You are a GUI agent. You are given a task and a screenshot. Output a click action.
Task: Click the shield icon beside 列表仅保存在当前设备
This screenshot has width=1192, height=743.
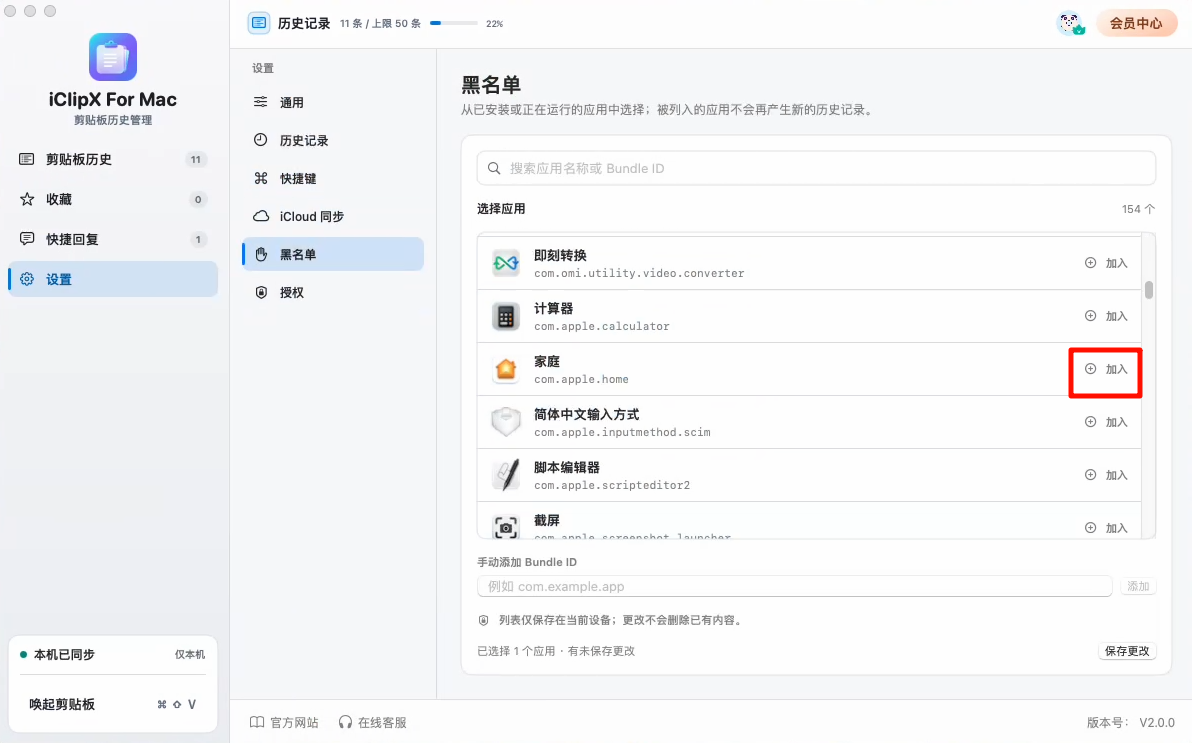pos(483,621)
